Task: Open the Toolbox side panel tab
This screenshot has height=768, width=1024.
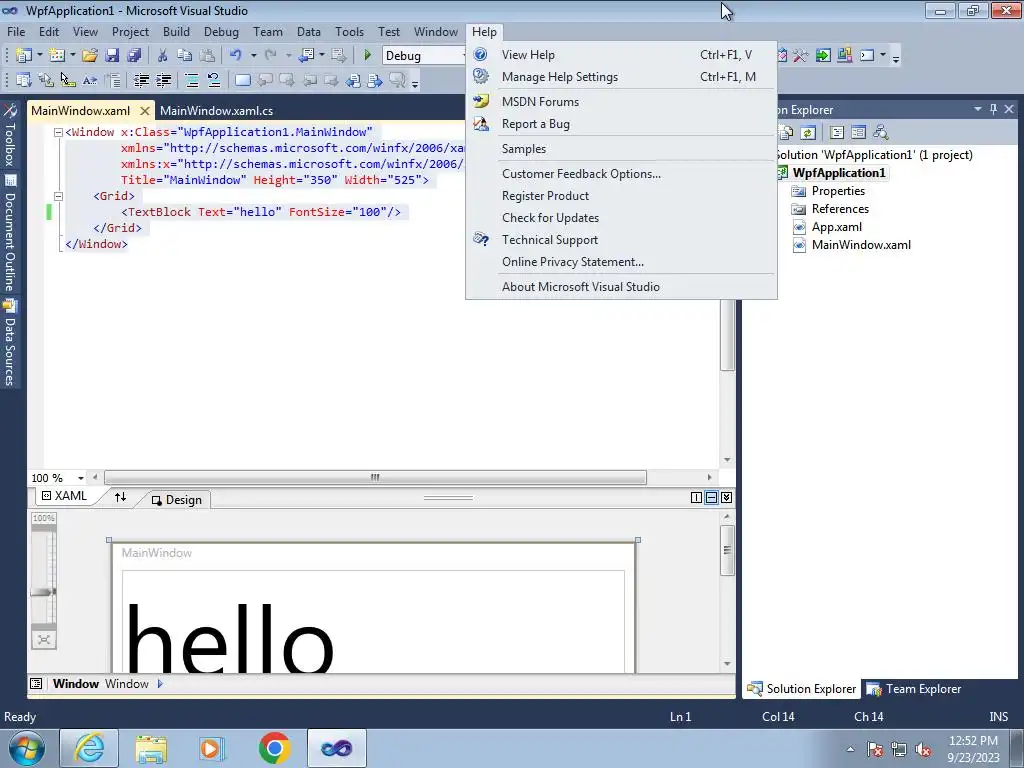Action: 10,136
